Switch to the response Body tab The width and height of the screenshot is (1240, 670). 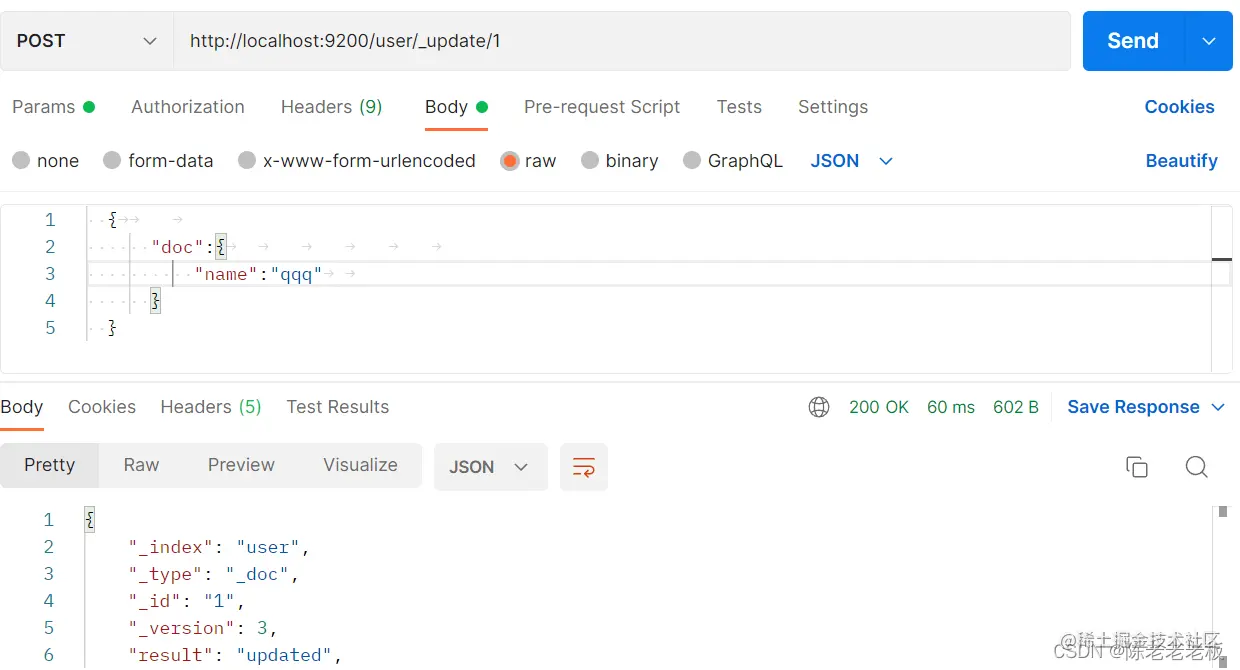tap(22, 407)
